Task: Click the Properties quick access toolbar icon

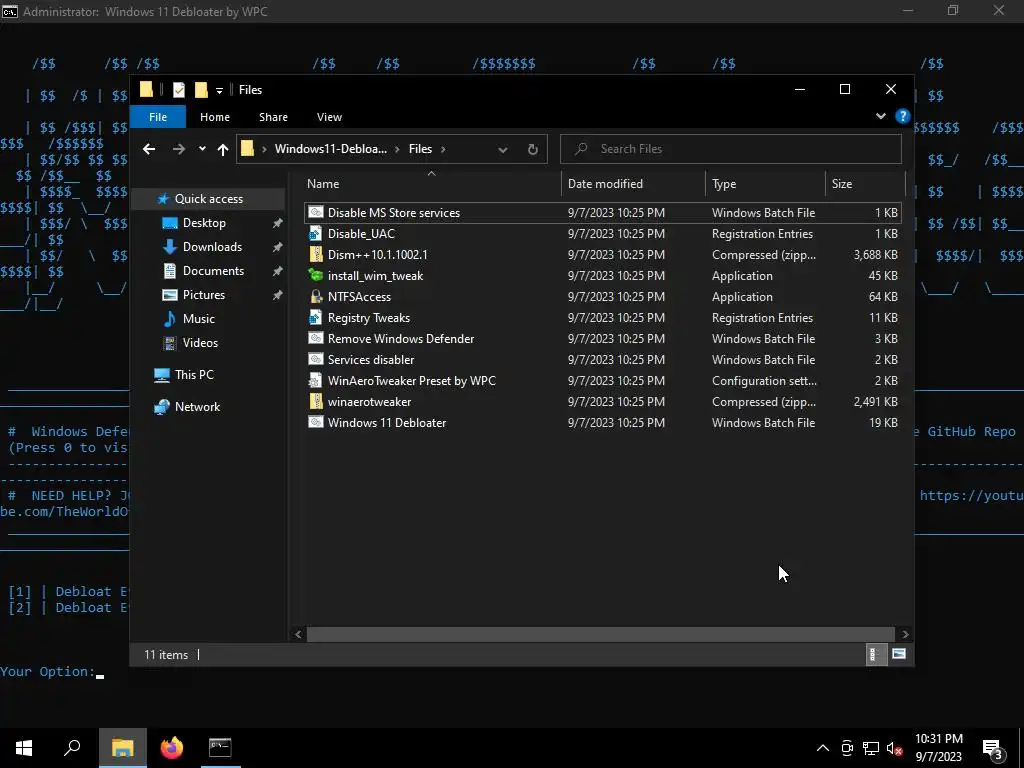Action: coord(178,89)
